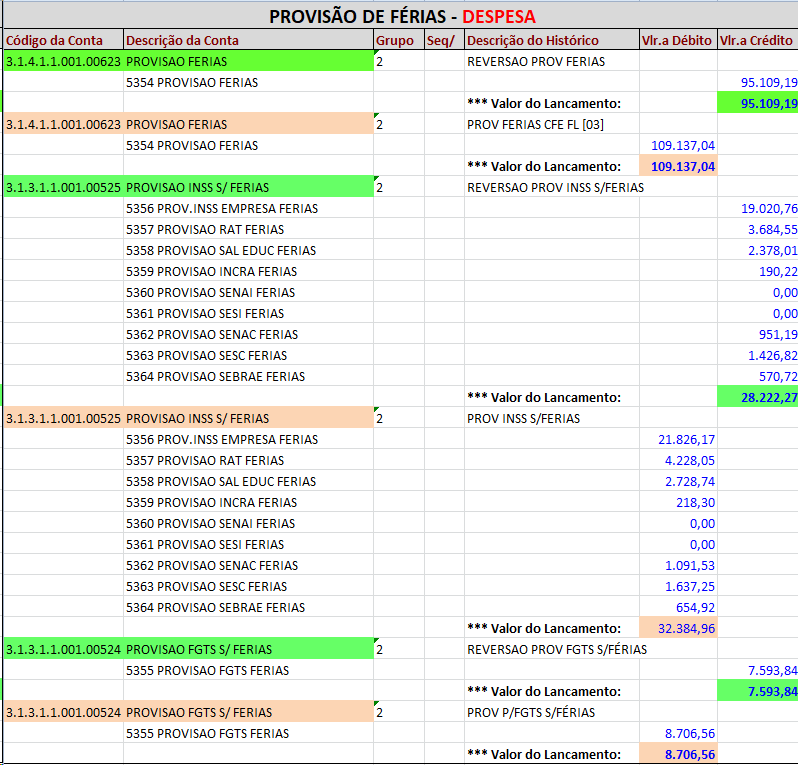Select the REVERSAO PROV FGTS S/FÉRIAS cell
Image resolution: width=798 pixels, height=765 pixels.
550,649
